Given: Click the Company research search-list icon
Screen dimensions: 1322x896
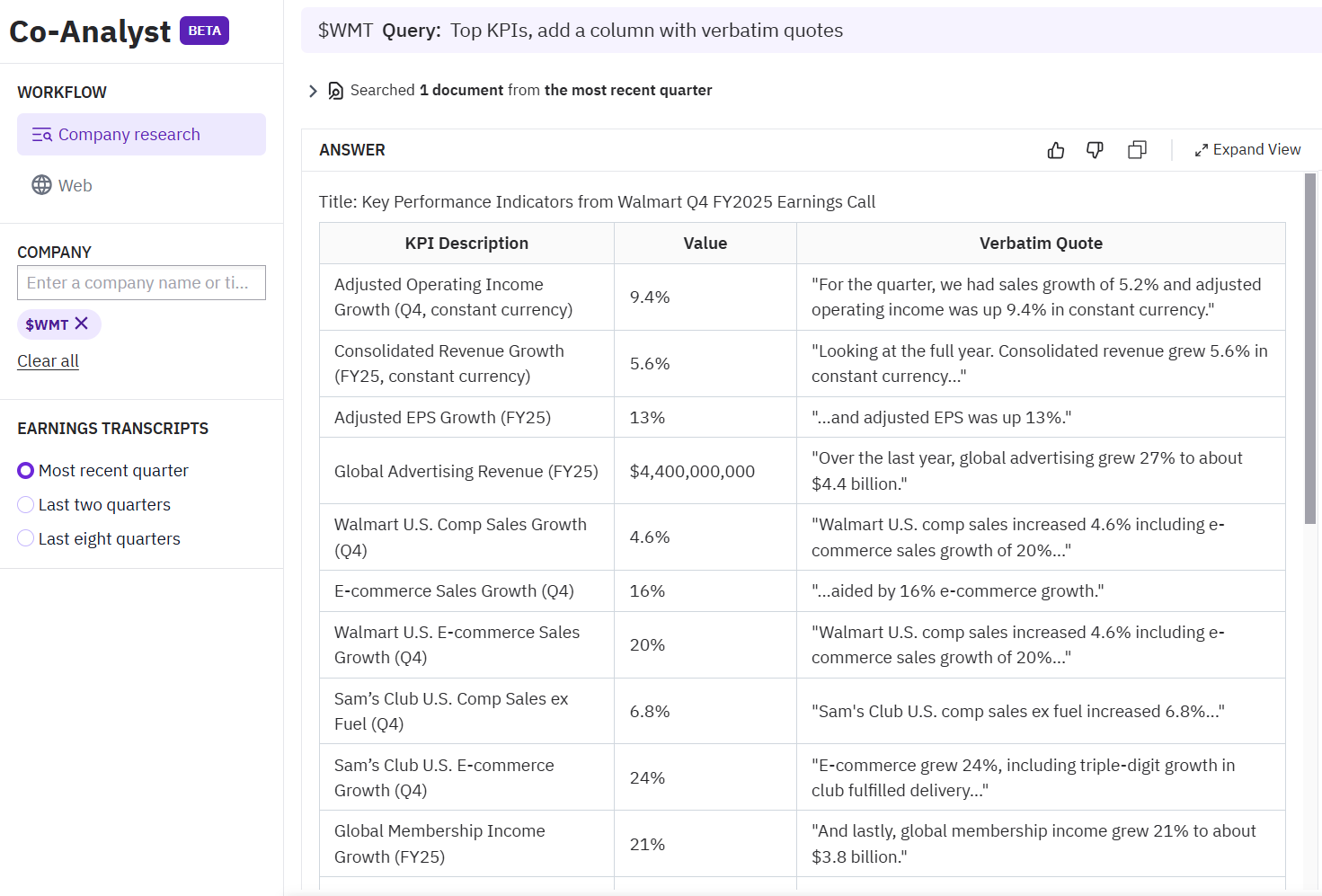Looking at the screenshot, I should [41, 135].
